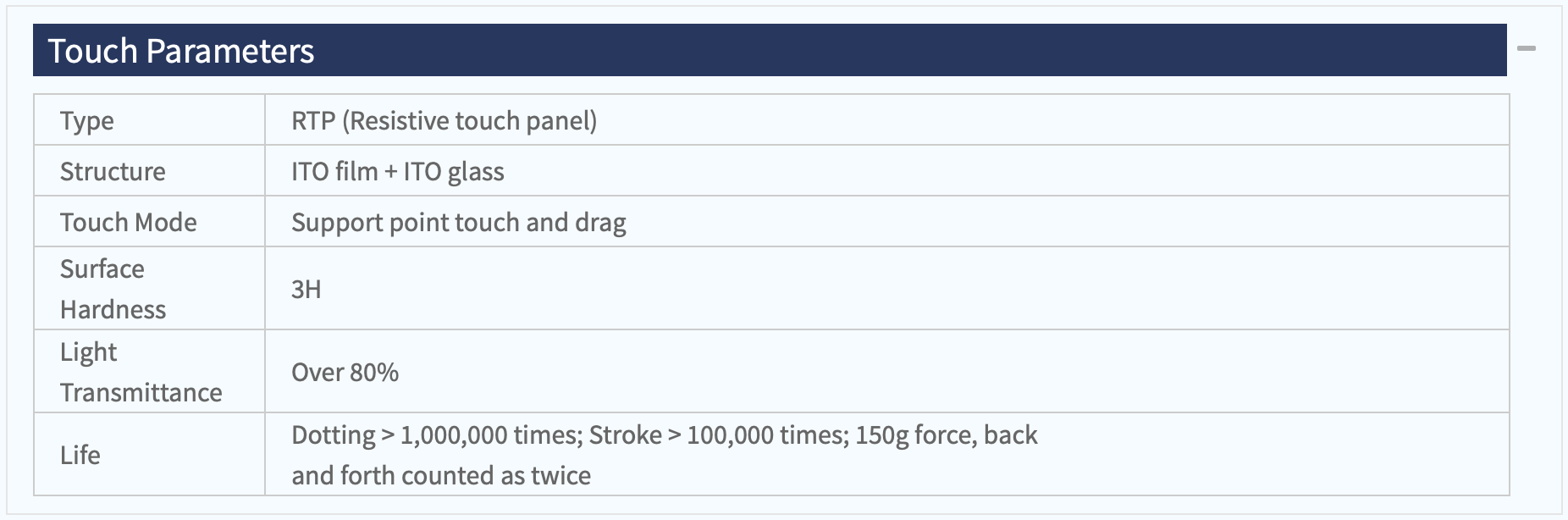This screenshot has height=520, width=1568.
Task: Click the ITO film + ITO glass cell
Action: [887, 171]
